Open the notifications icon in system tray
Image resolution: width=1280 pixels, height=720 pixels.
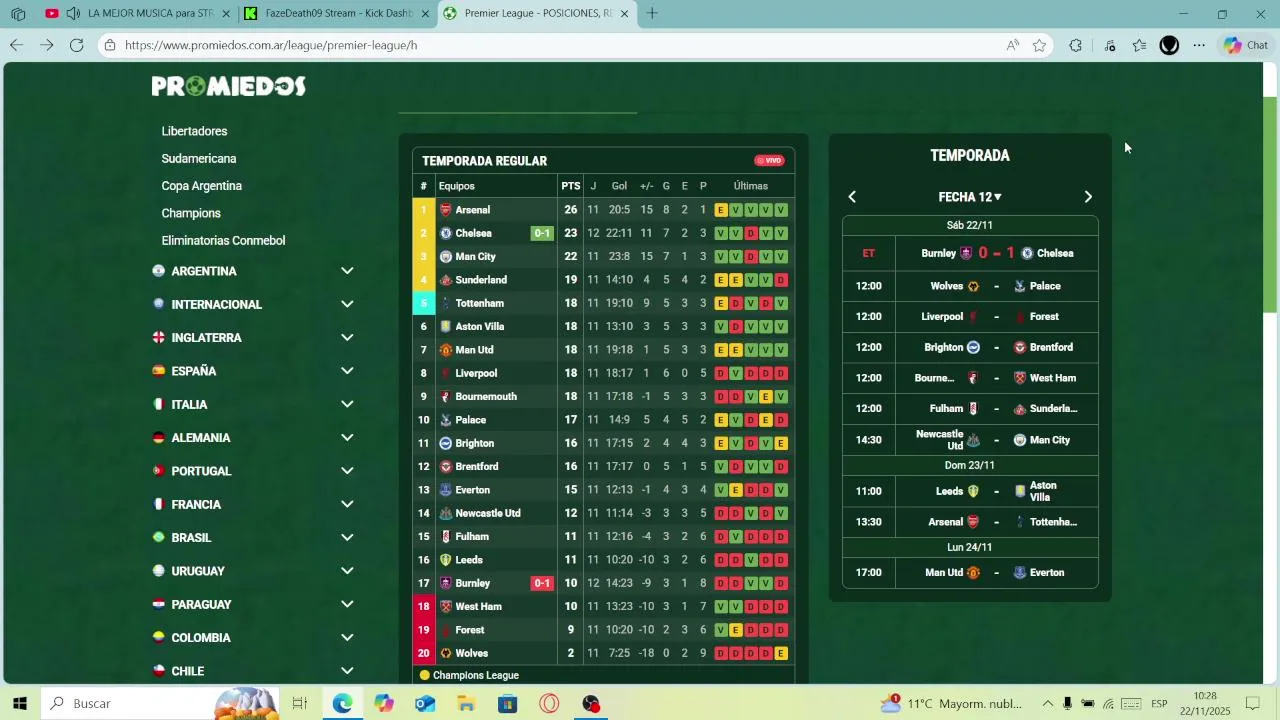tap(1252, 704)
